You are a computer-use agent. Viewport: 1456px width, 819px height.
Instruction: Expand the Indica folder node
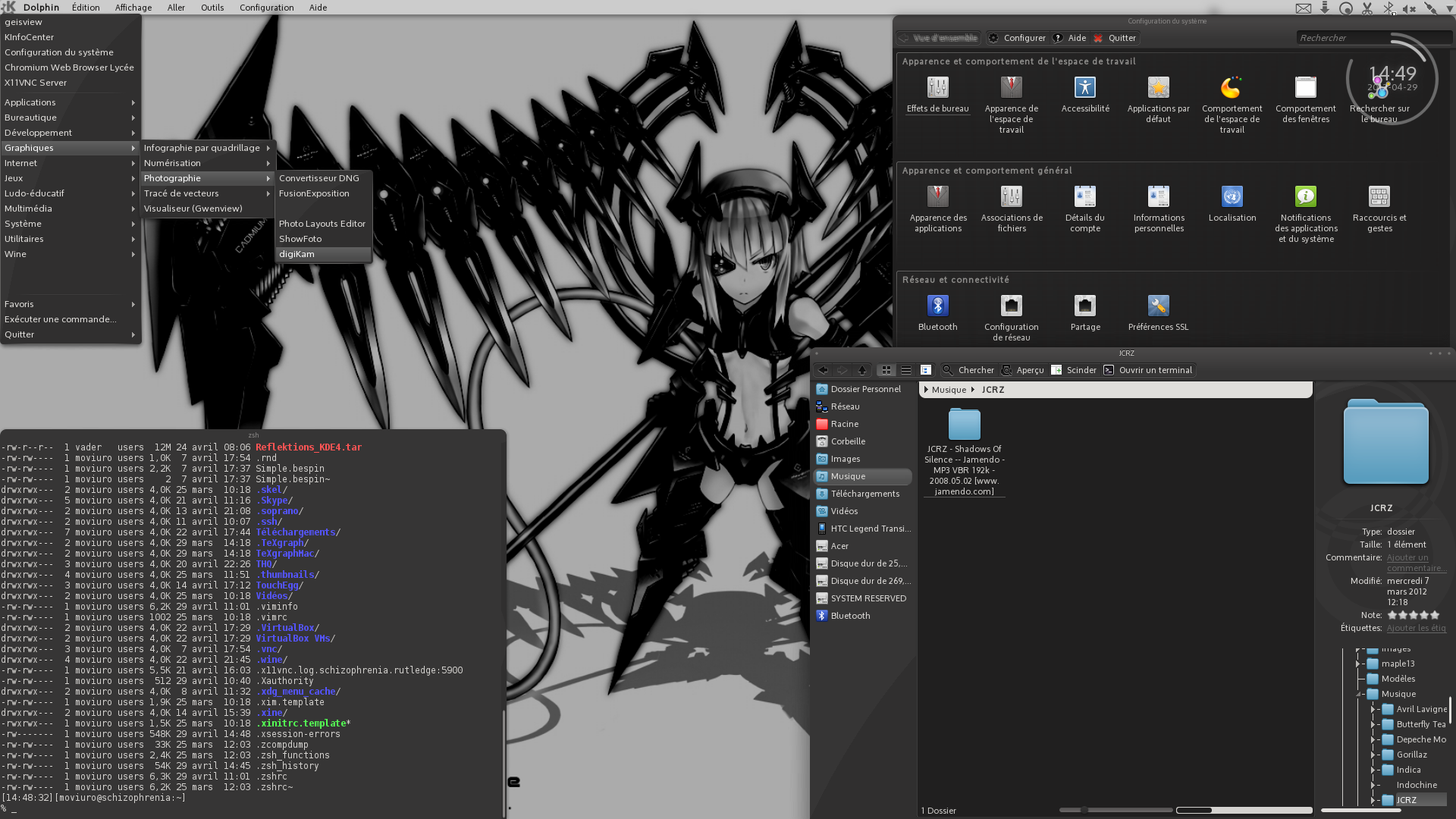click(1373, 770)
